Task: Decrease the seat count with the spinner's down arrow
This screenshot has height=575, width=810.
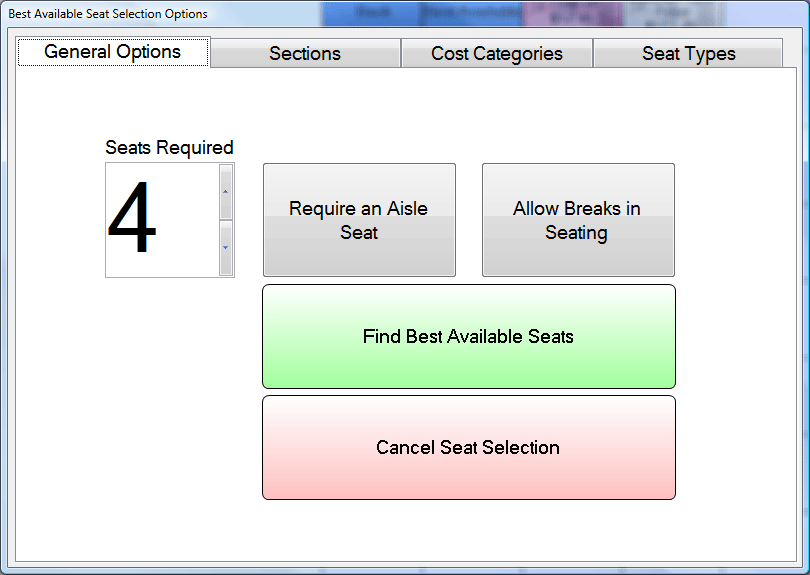Action: coord(226,247)
